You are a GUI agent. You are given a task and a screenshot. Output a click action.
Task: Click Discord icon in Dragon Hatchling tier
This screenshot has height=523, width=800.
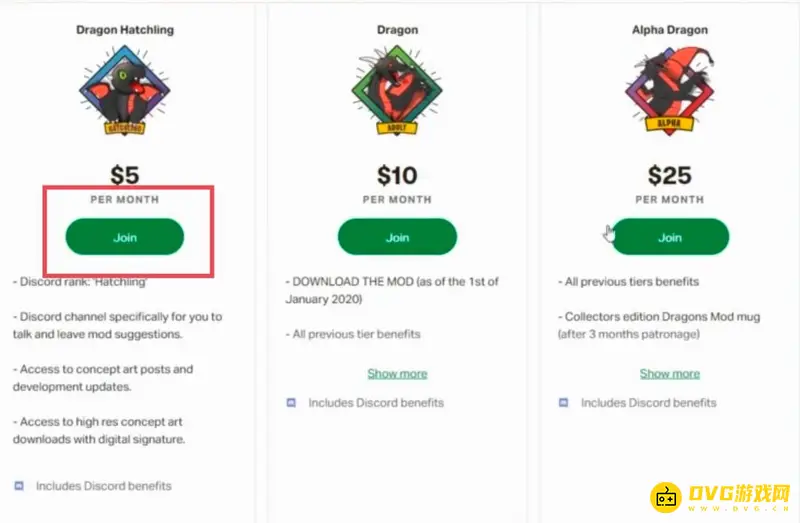[x=19, y=486]
